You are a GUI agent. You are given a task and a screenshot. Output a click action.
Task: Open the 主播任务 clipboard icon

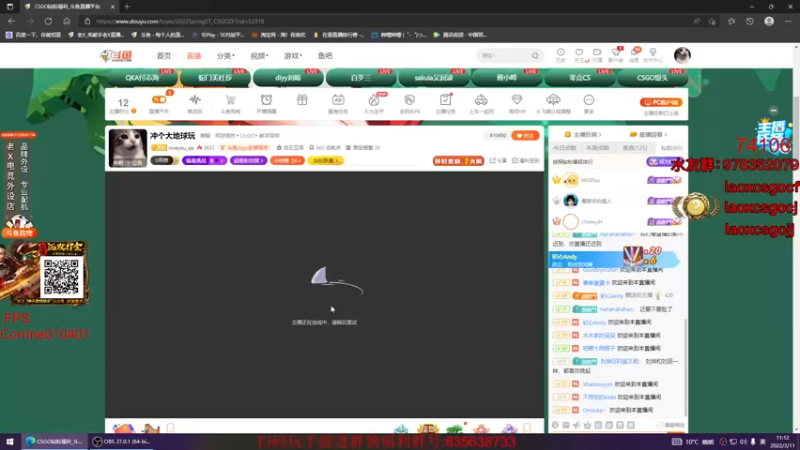pyautogui.click(x=445, y=100)
